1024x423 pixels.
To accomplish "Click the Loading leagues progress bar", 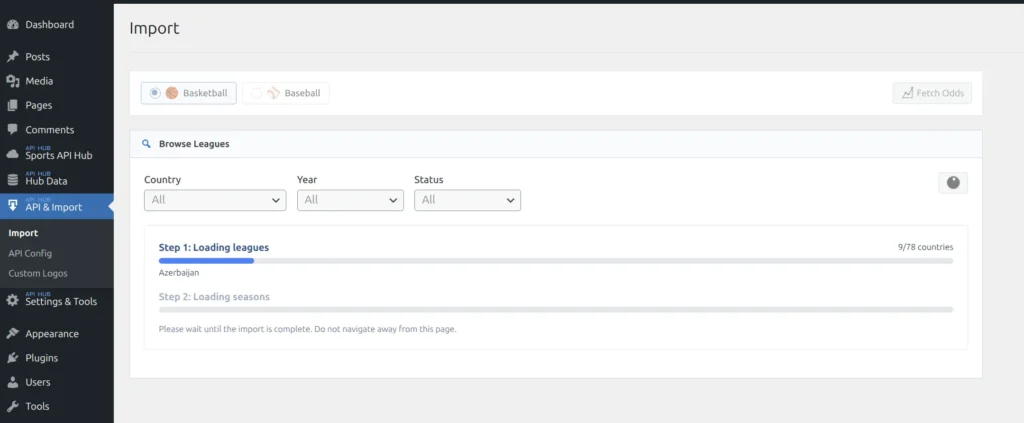I will (x=556, y=260).
